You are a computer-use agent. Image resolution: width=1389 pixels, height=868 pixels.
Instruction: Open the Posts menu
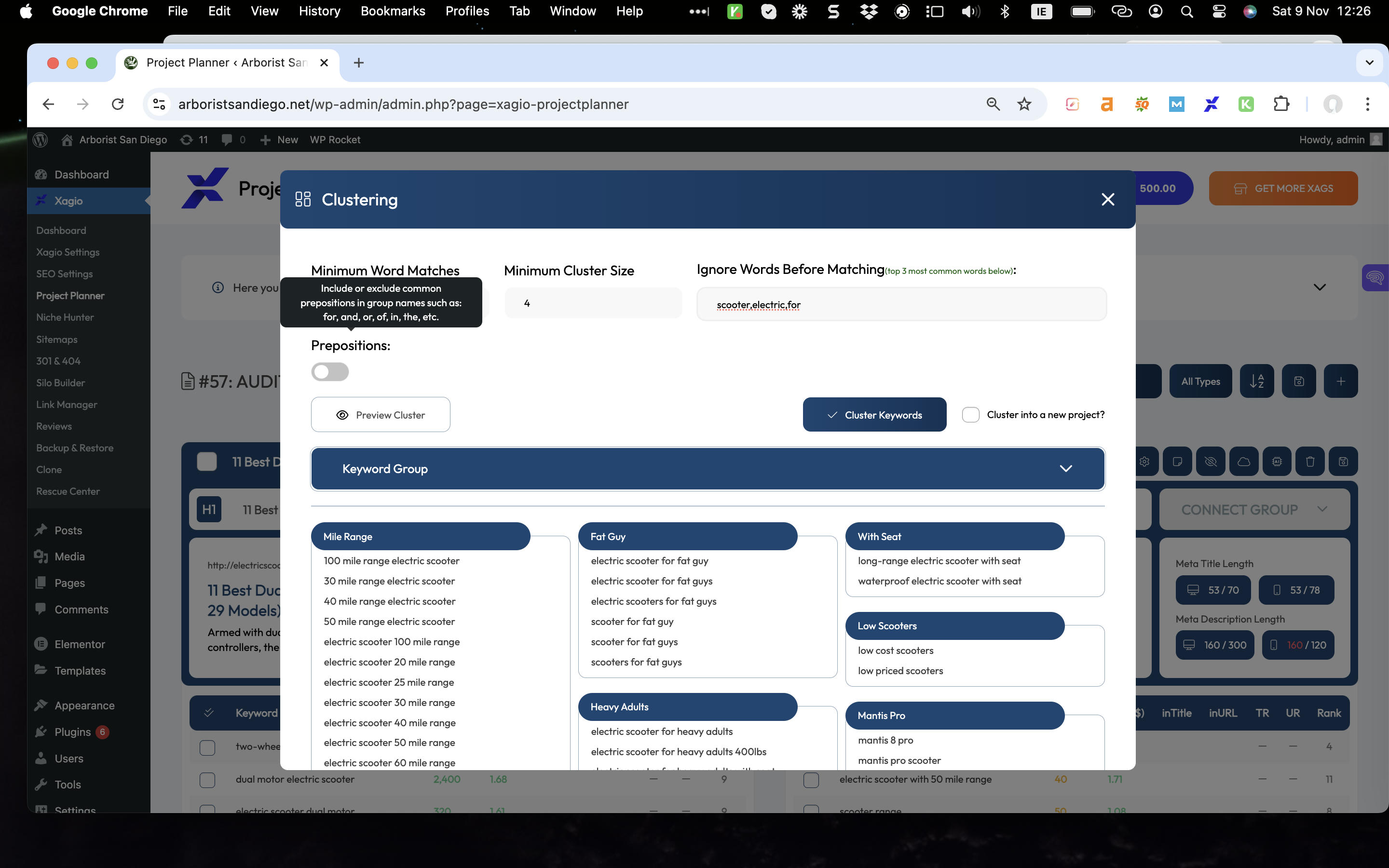click(x=68, y=530)
